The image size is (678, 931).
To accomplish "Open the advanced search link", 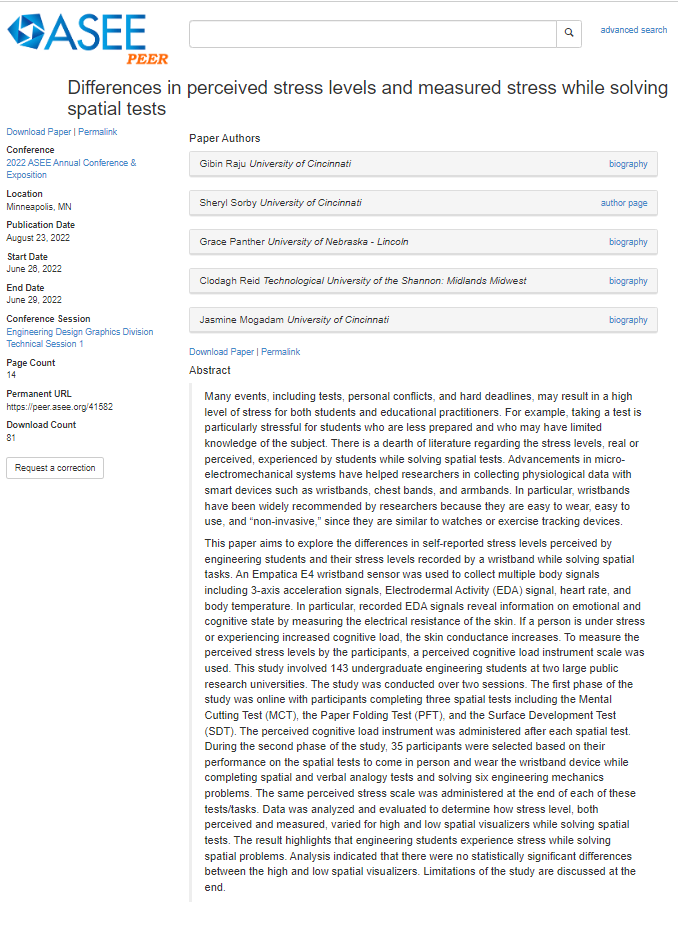I will tap(633, 30).
